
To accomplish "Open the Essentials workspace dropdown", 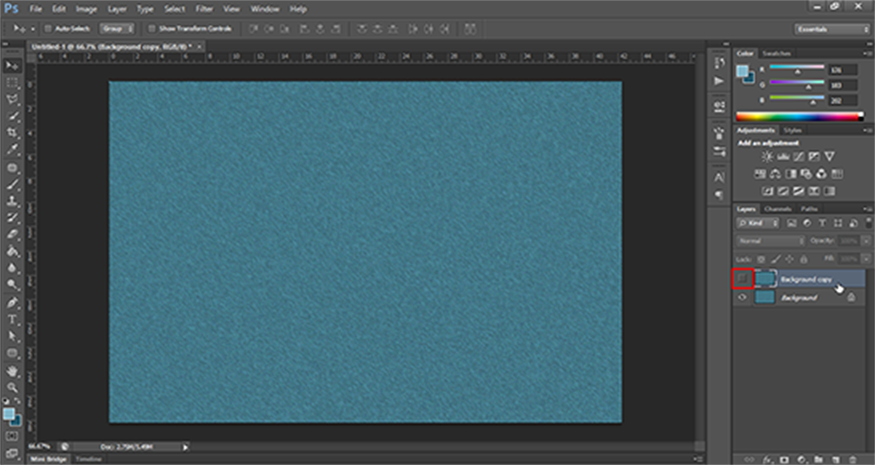I will point(831,29).
